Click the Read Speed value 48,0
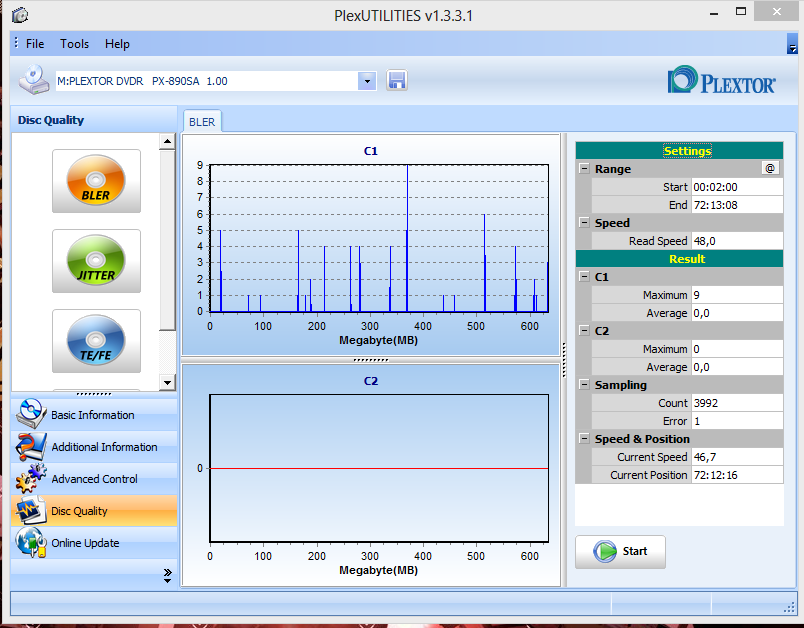Viewport: 804px width, 628px height. point(737,240)
